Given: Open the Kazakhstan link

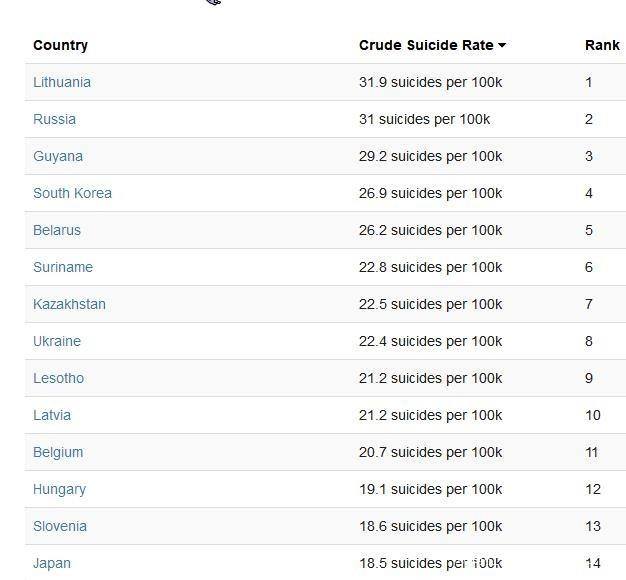Looking at the screenshot, I should pos(69,304).
